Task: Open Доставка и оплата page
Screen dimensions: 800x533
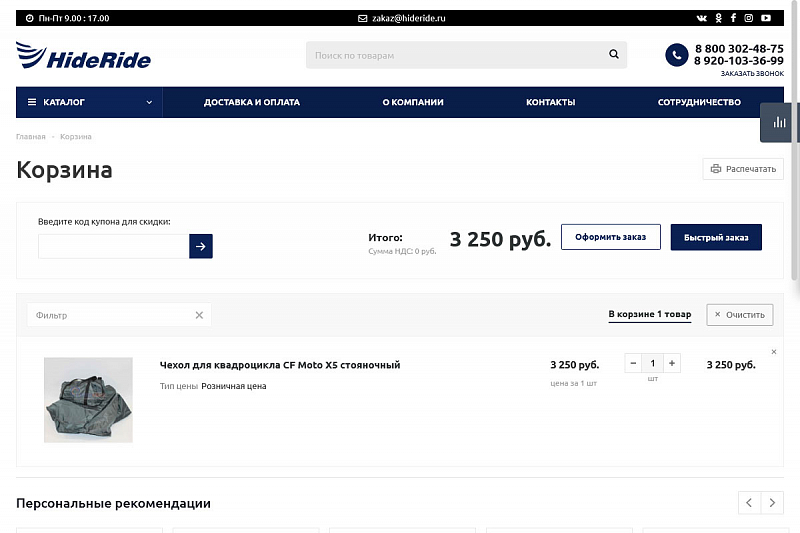Action: [x=252, y=102]
